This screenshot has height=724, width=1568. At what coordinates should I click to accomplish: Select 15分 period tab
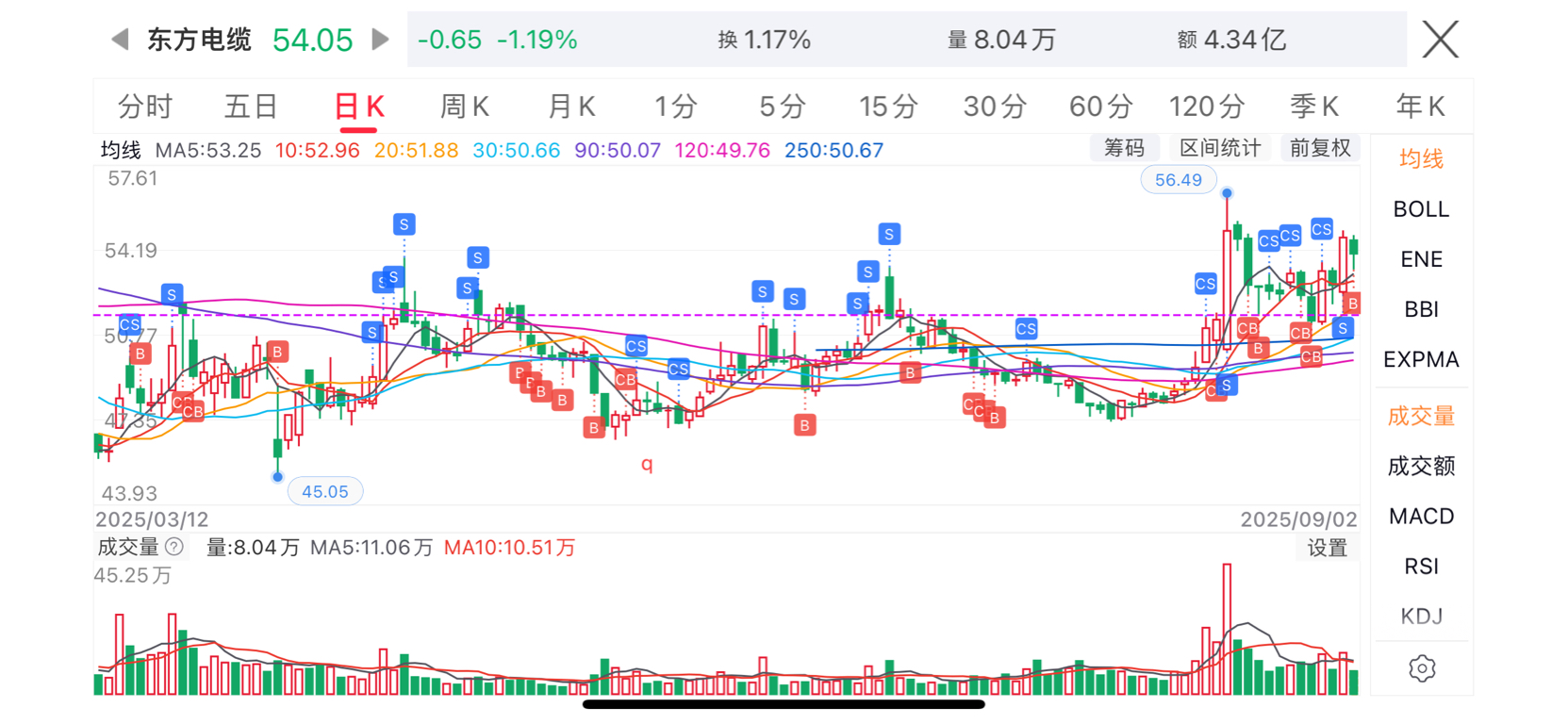[888, 107]
